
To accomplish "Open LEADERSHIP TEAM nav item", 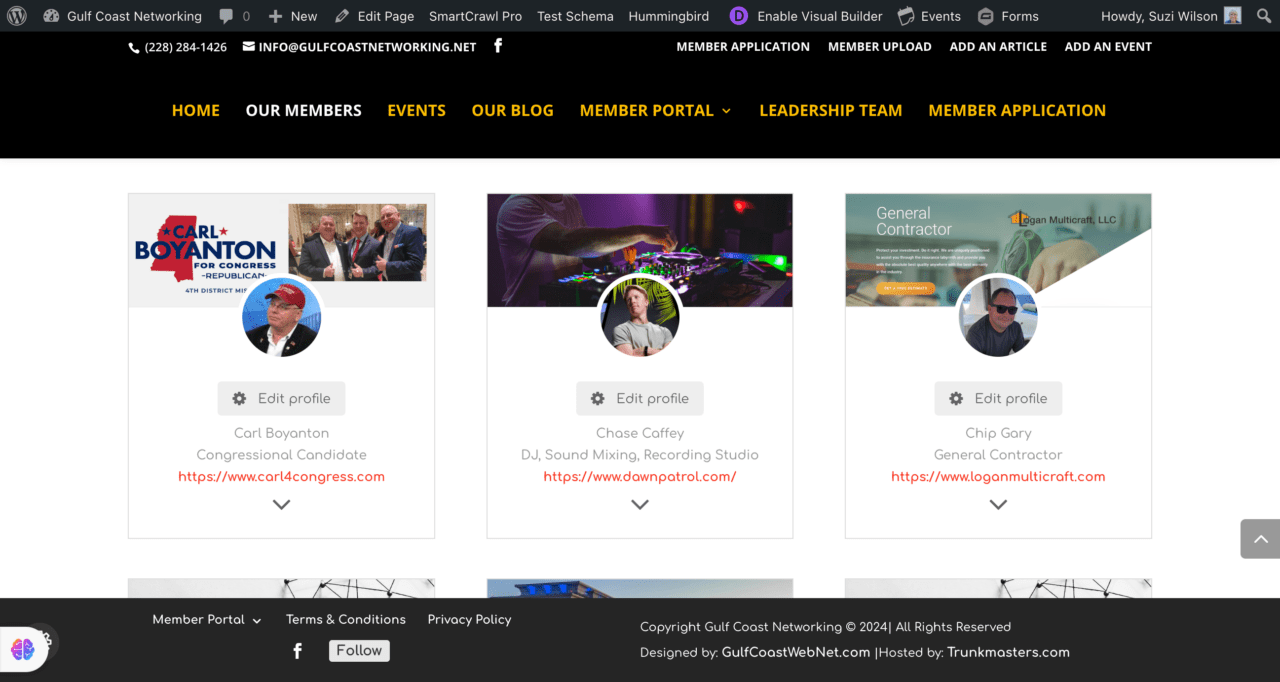I will [831, 110].
